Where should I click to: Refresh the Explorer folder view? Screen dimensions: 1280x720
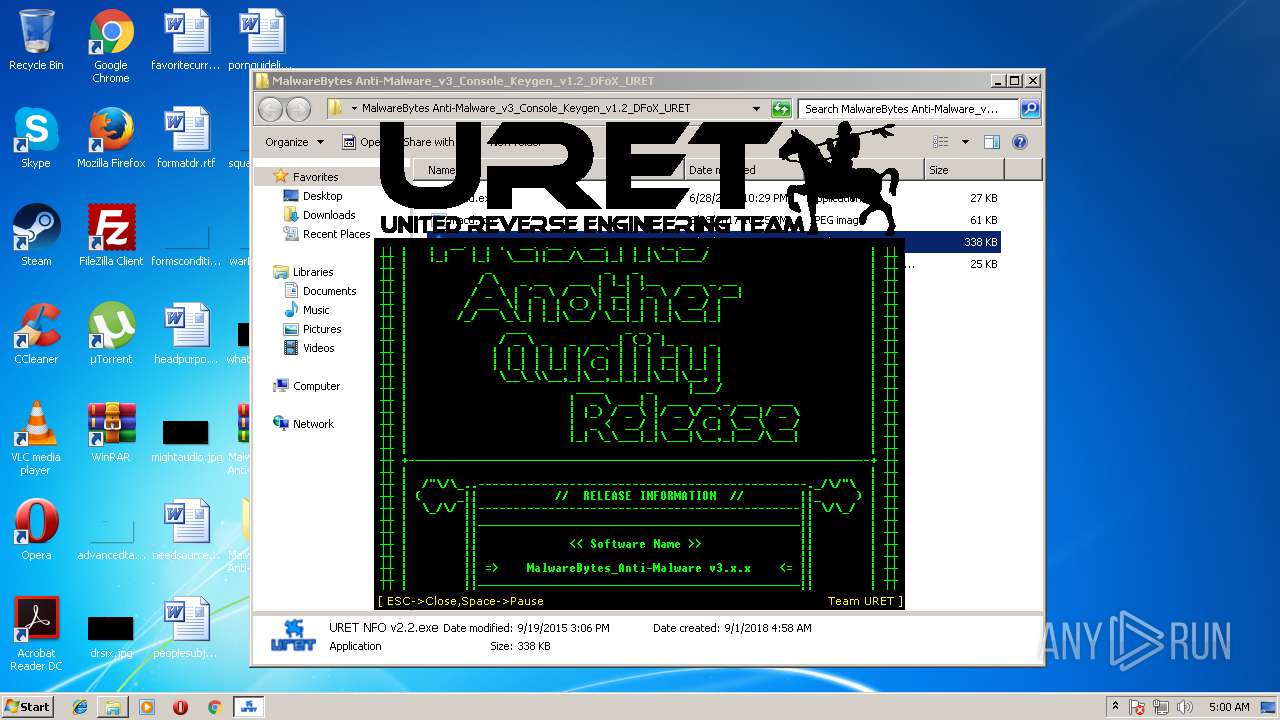(782, 108)
